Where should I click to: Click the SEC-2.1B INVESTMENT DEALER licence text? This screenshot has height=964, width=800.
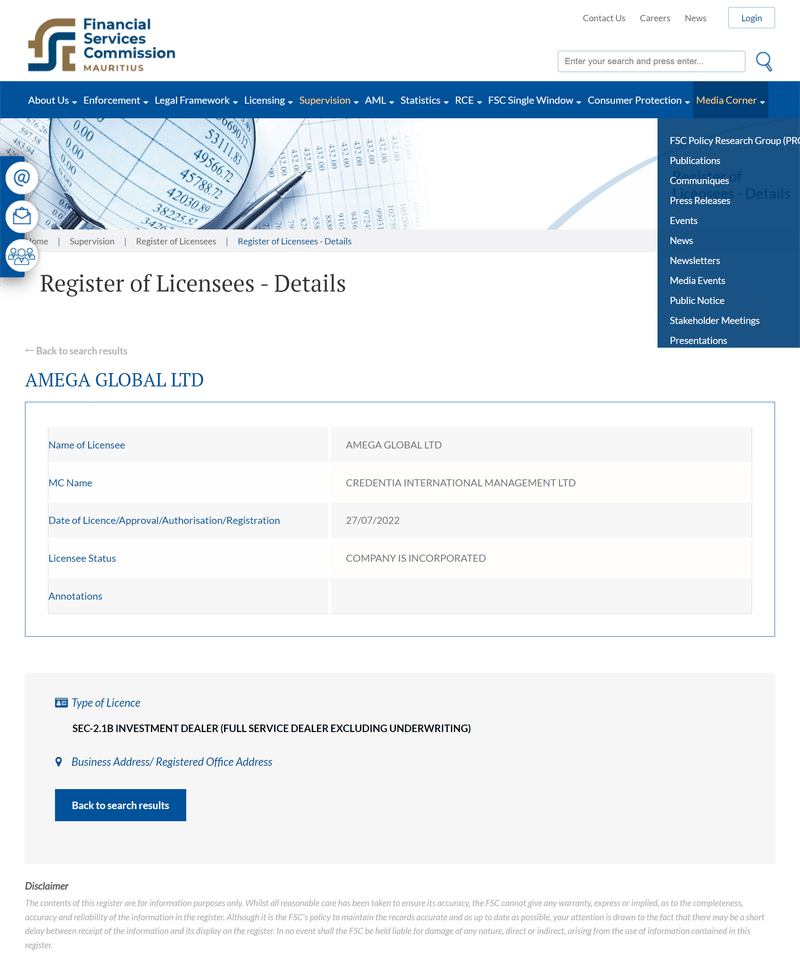272,729
